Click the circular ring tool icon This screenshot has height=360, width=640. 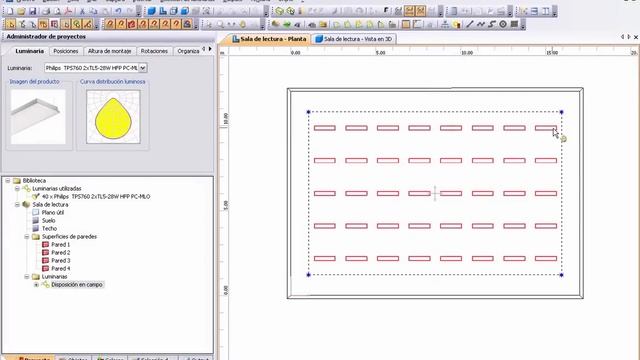[x=503, y=24]
